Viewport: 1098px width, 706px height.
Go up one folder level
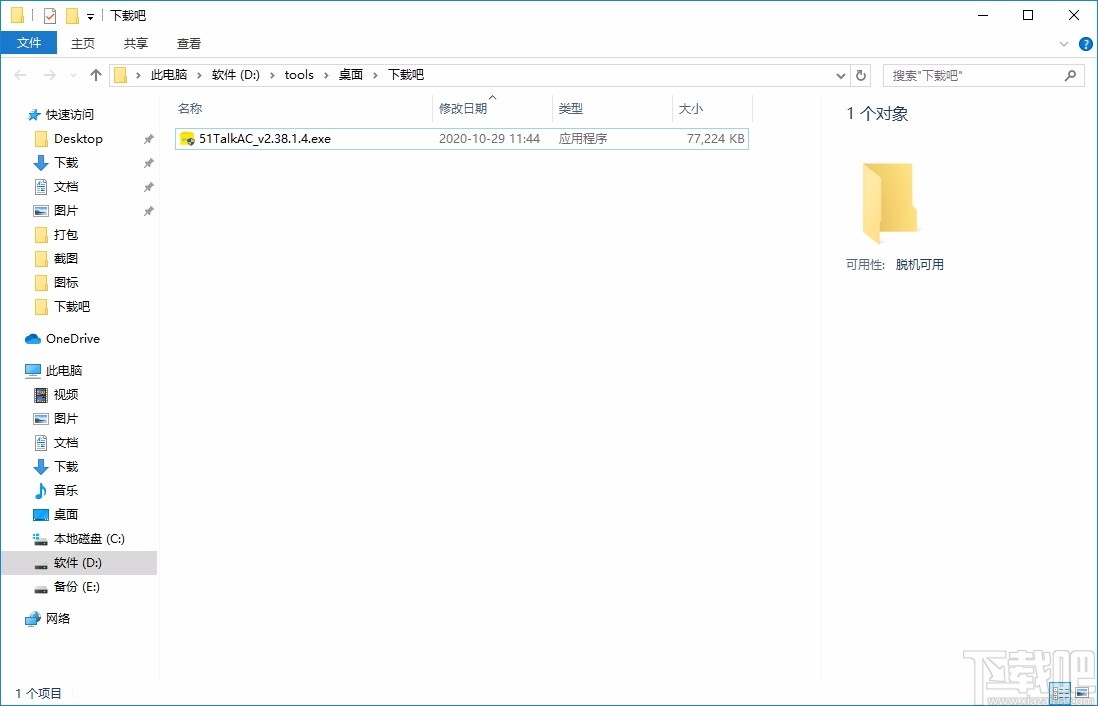96,75
